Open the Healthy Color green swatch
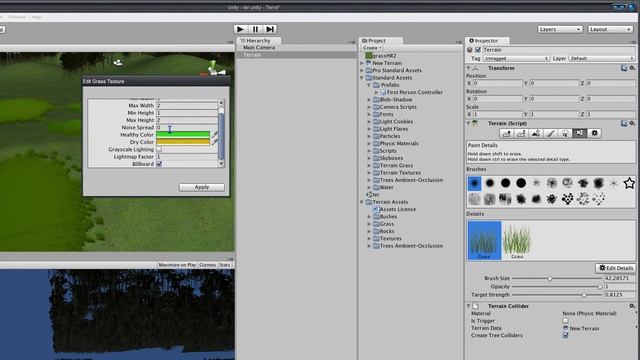The height and width of the screenshot is (360, 640). pyautogui.click(x=183, y=134)
